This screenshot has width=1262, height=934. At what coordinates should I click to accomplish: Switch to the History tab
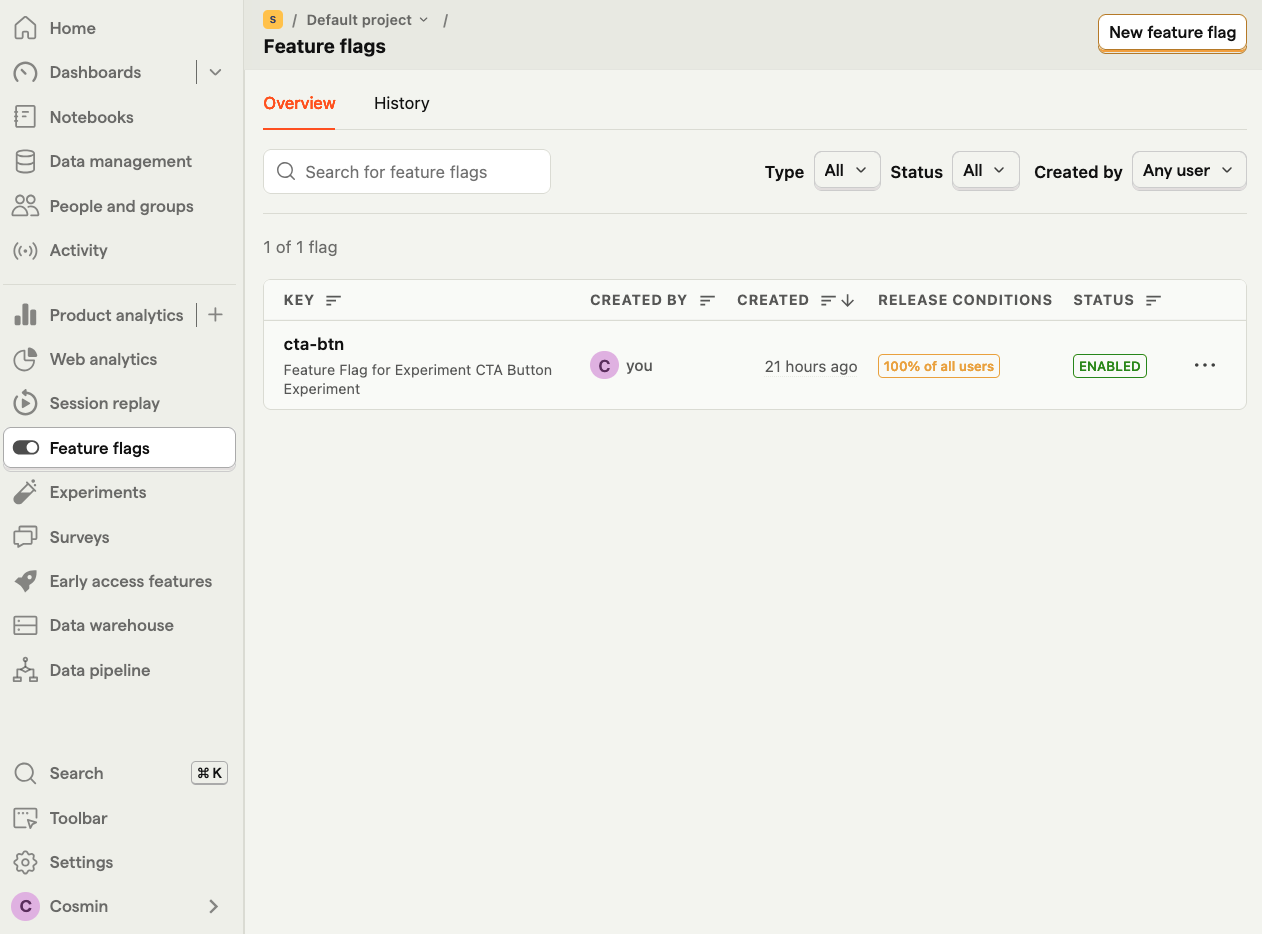click(x=401, y=103)
